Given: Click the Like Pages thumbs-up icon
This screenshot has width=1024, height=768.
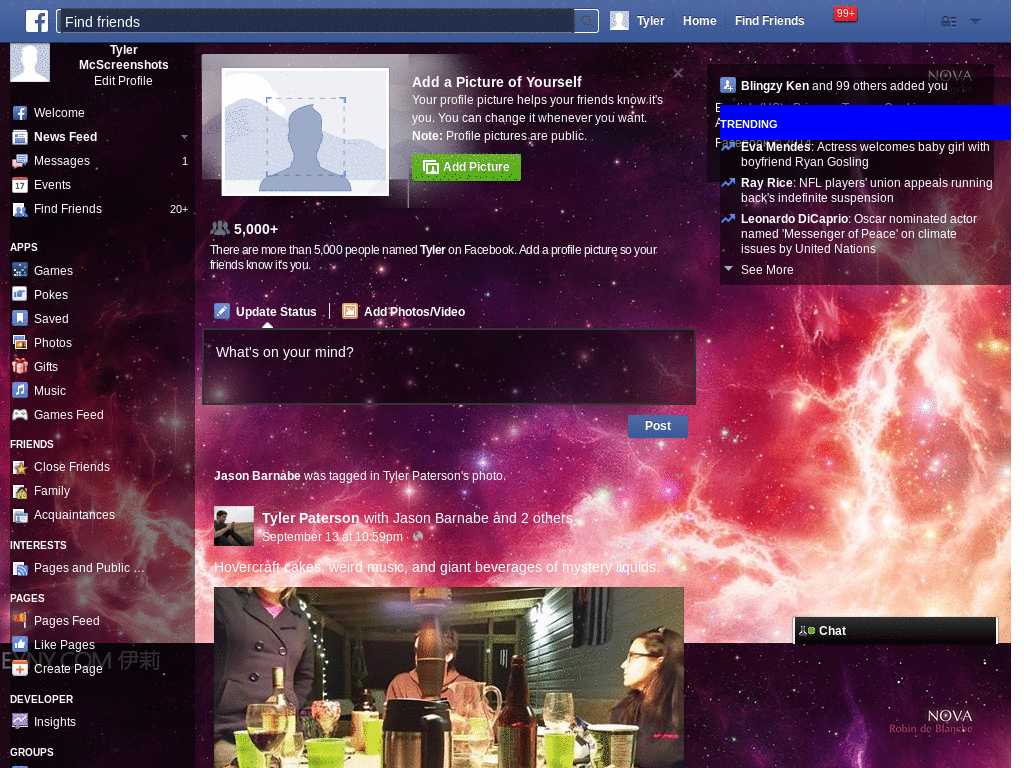Looking at the screenshot, I should point(20,645).
